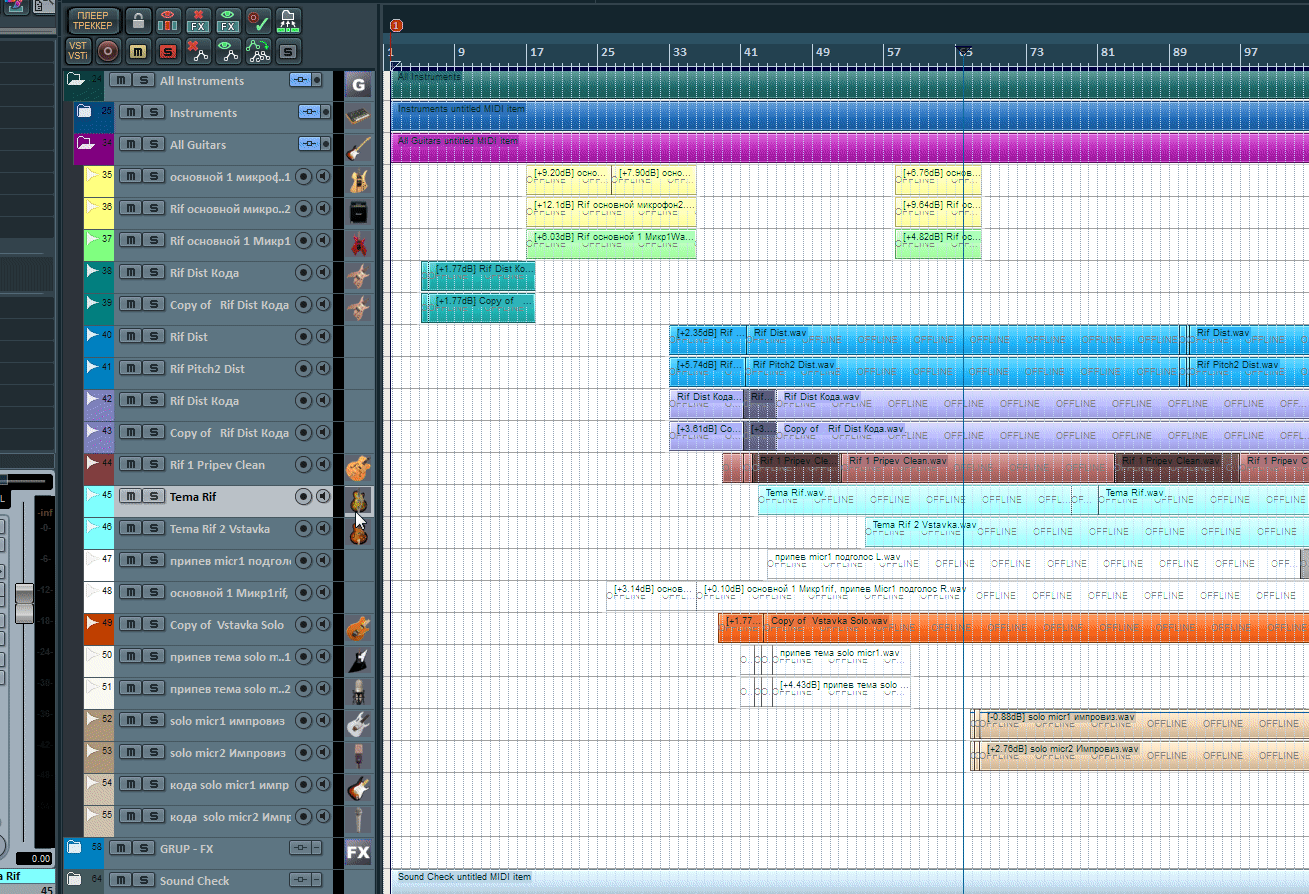Click the envelope copy arrow toolbar icon
Viewport: 1309px width, 894px height.
point(258,50)
